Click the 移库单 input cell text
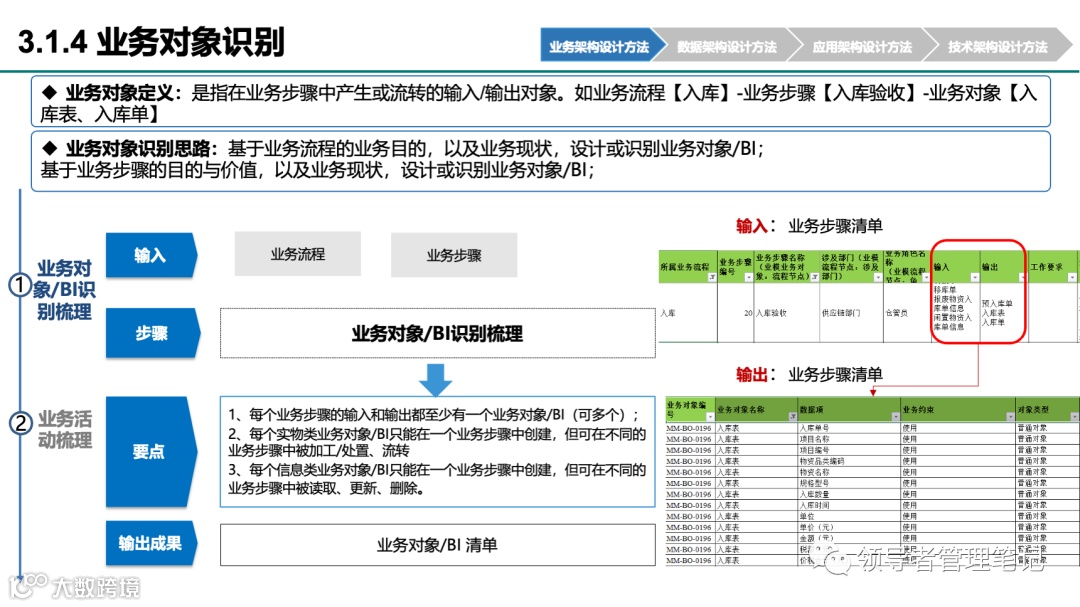Screen dimensions: 1080x607 tap(945, 290)
